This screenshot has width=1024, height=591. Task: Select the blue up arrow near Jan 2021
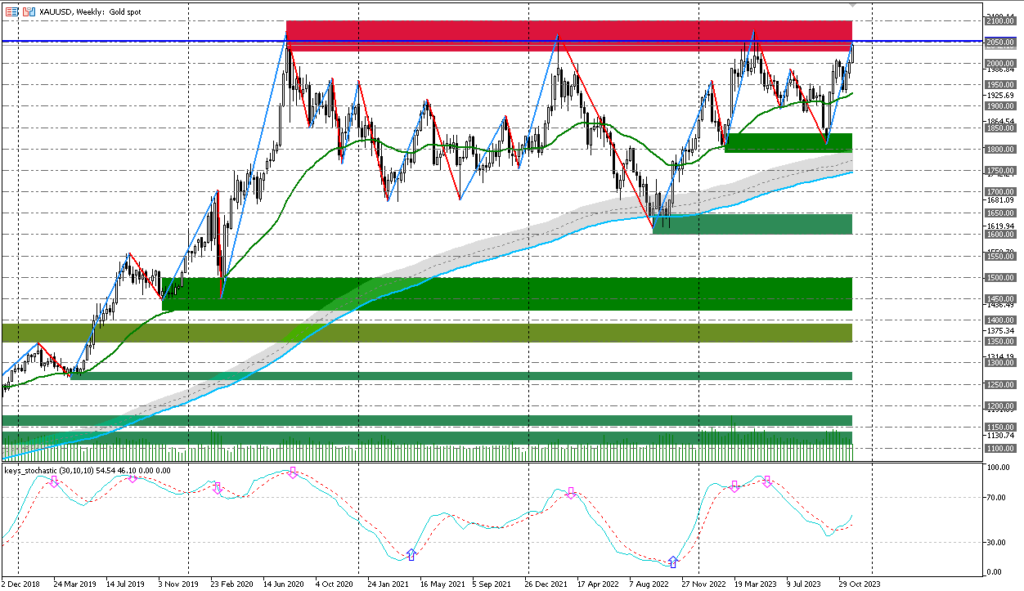410,553
